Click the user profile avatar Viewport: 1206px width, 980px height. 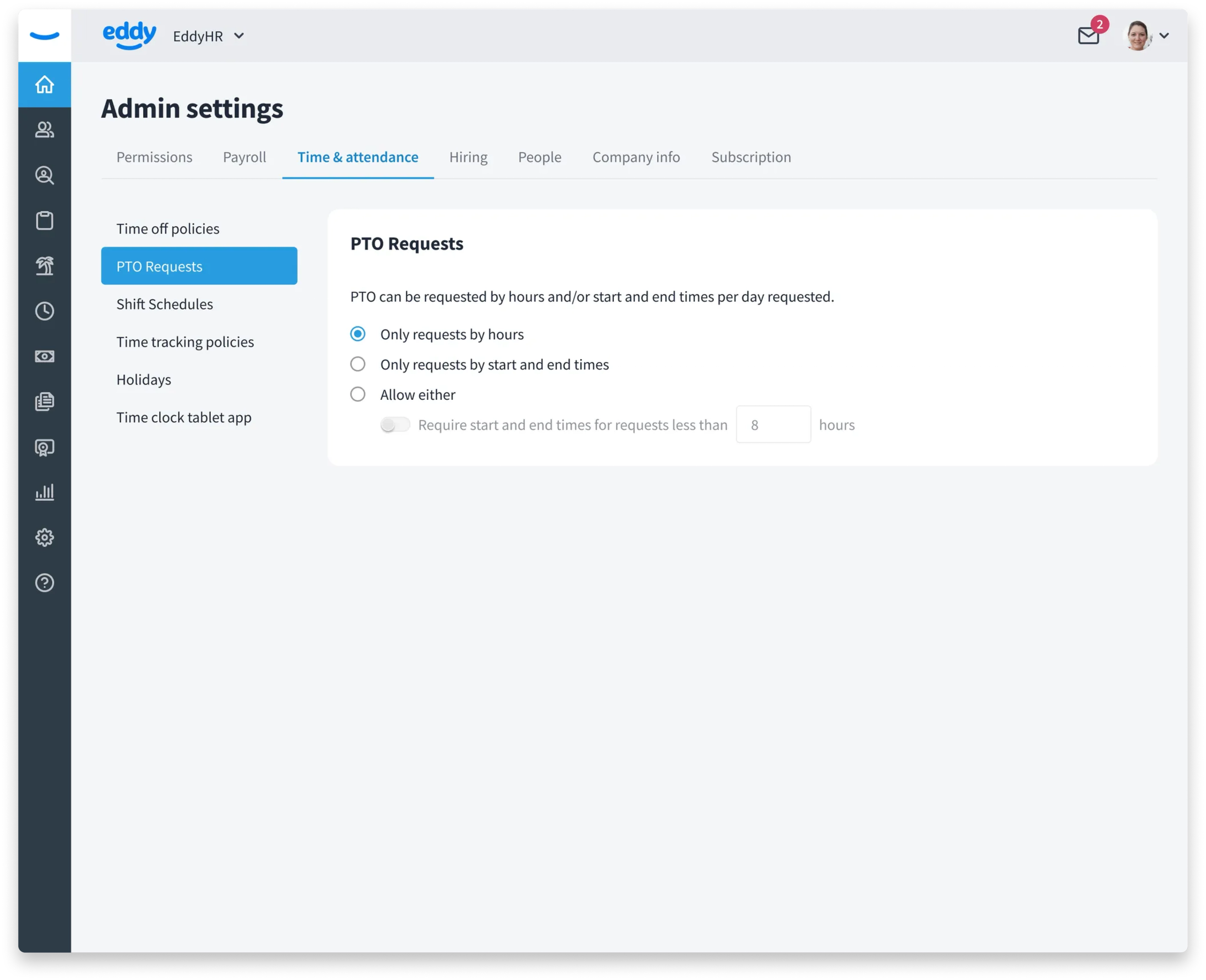click(1138, 35)
